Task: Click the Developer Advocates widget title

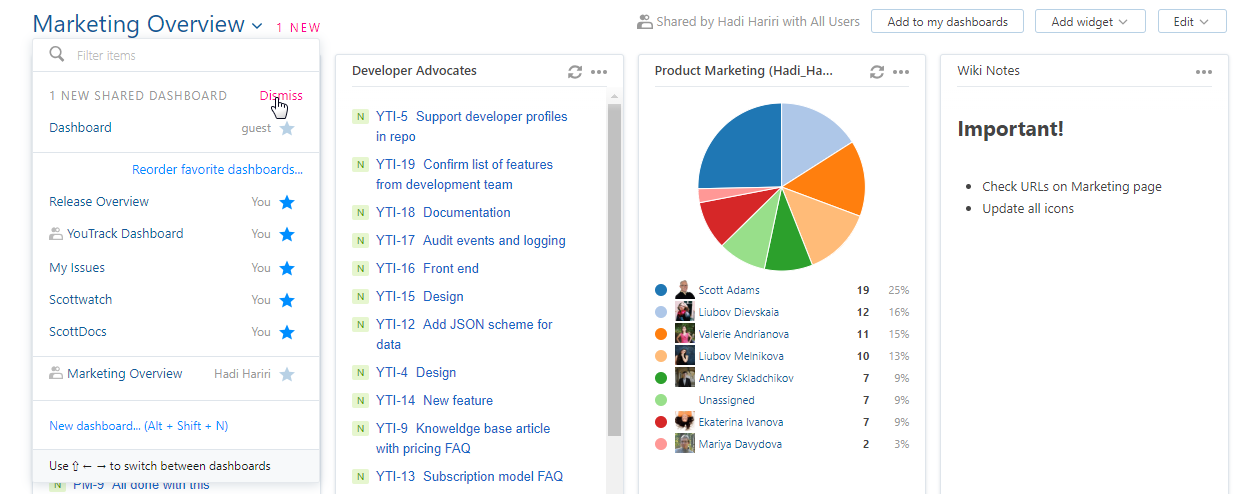Action: point(414,71)
